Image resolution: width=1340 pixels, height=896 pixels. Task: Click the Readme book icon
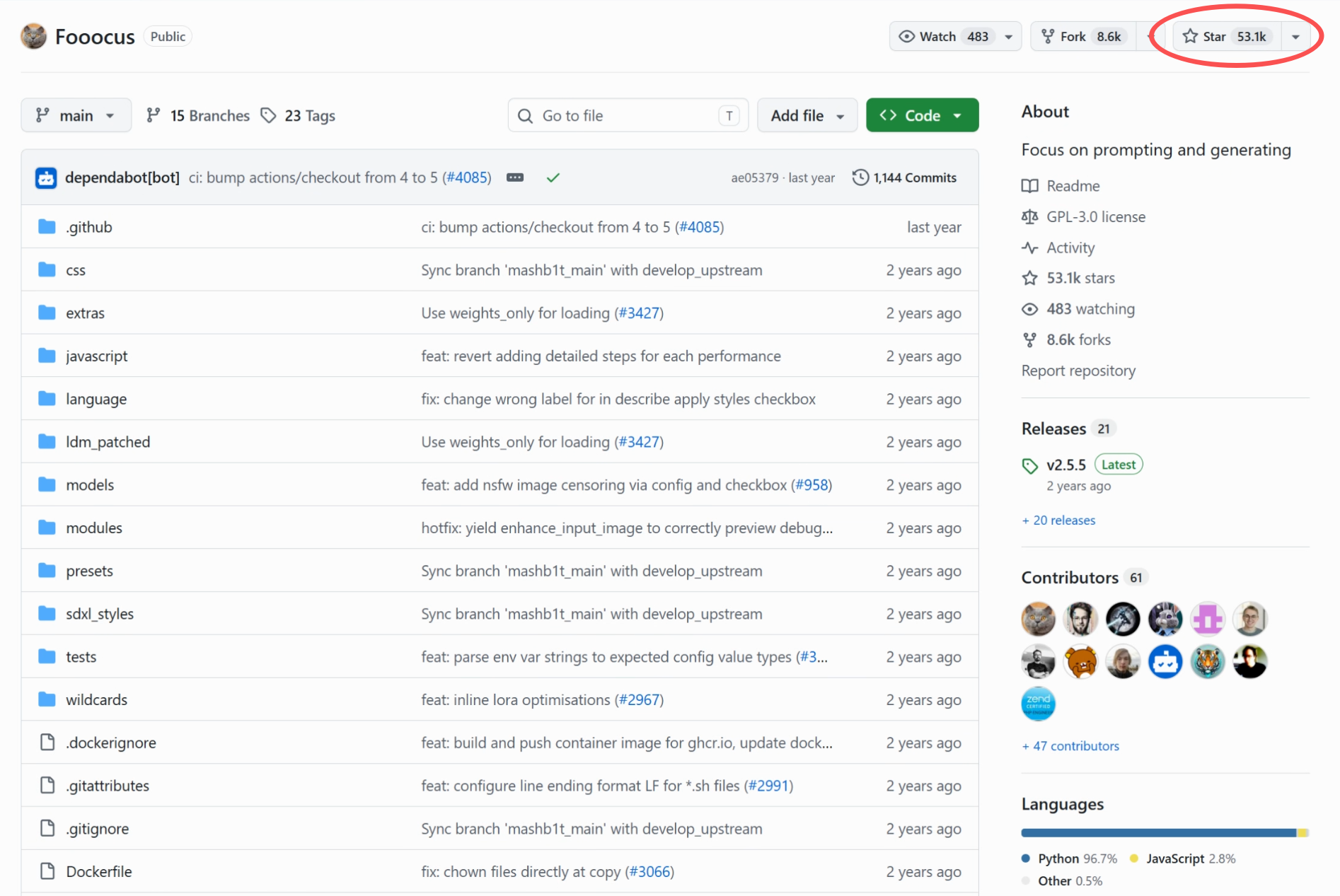[1030, 186]
